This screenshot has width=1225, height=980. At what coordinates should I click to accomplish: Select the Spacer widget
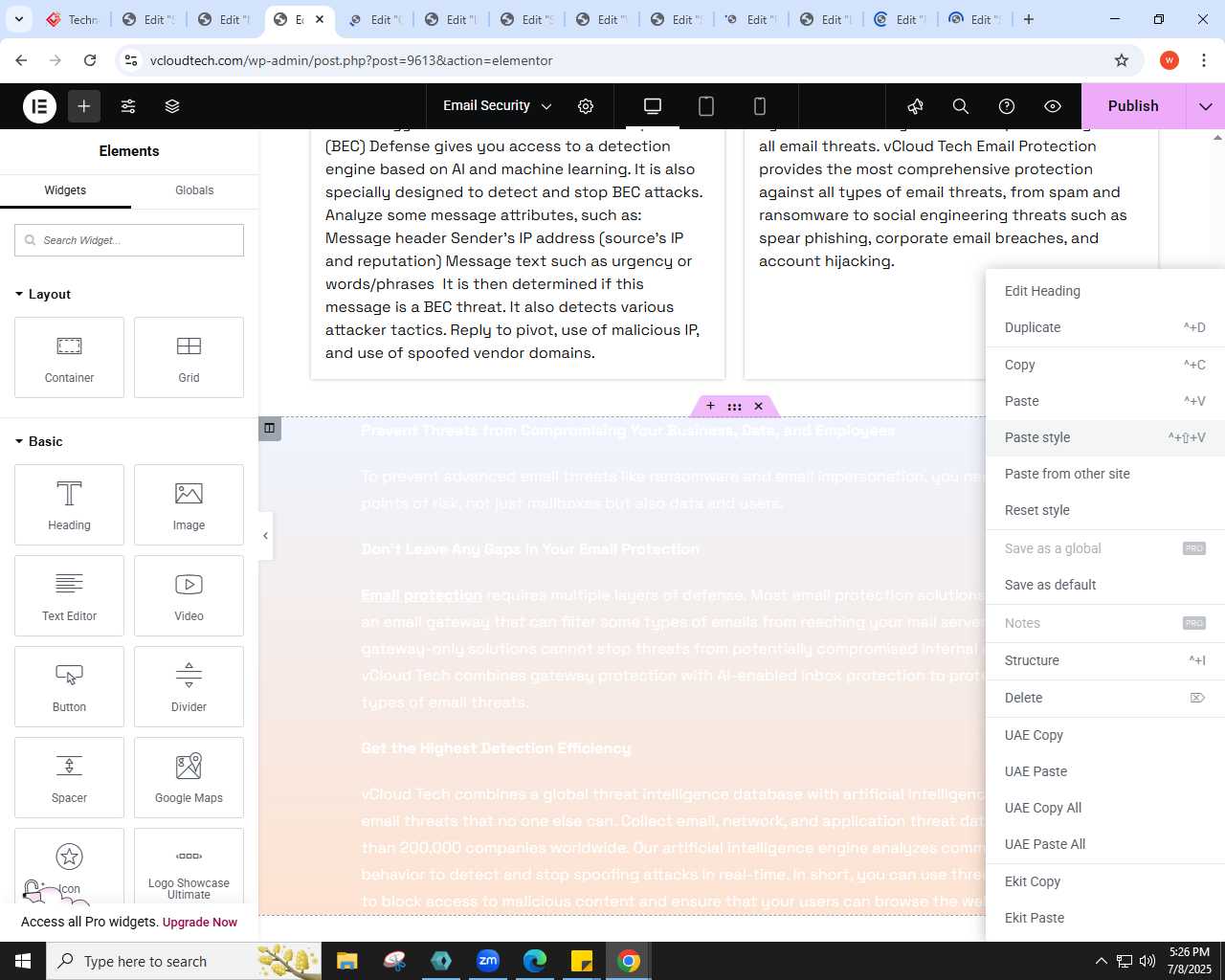(x=69, y=777)
